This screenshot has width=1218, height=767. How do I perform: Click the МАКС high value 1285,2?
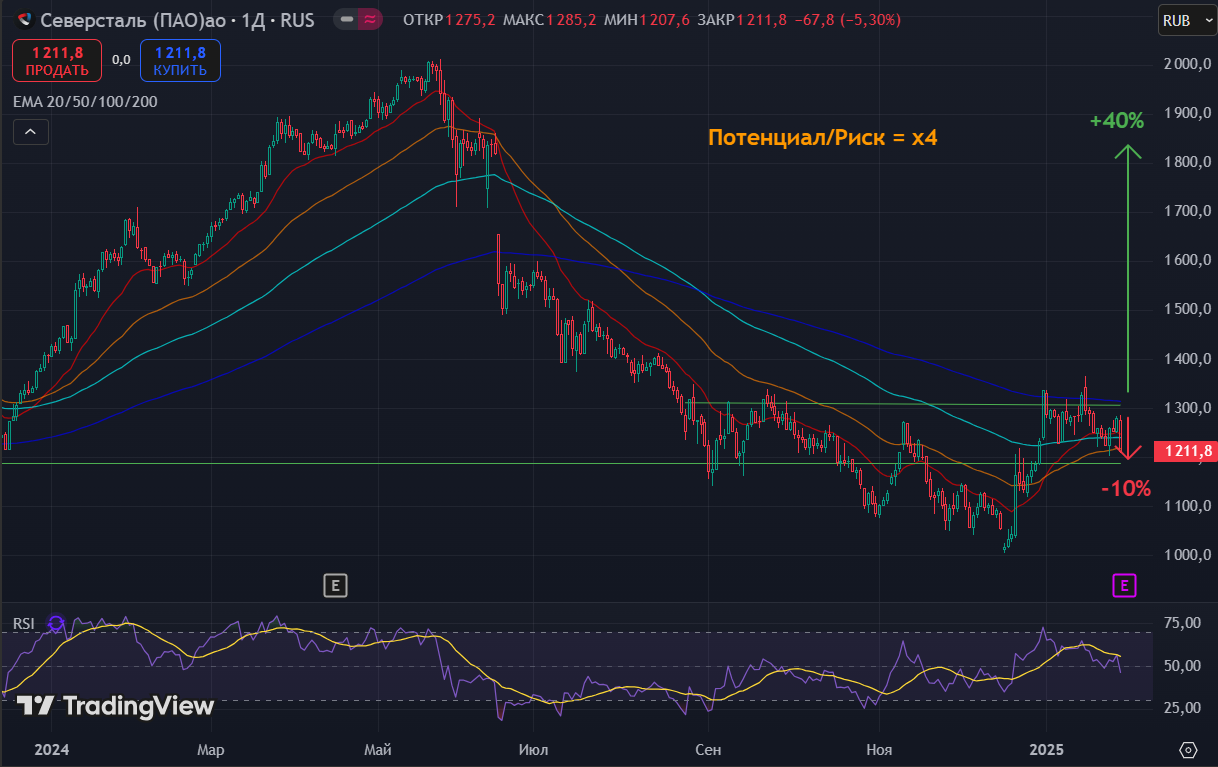pos(572,20)
